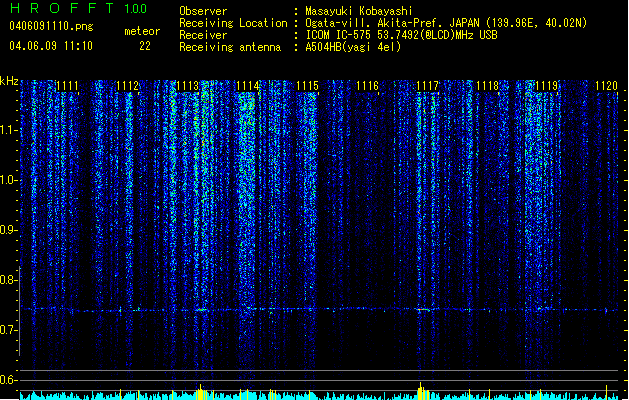This screenshot has height=400, width=629.
Task: Click the 1.0 kHz axis label
Action: click(x=8, y=180)
